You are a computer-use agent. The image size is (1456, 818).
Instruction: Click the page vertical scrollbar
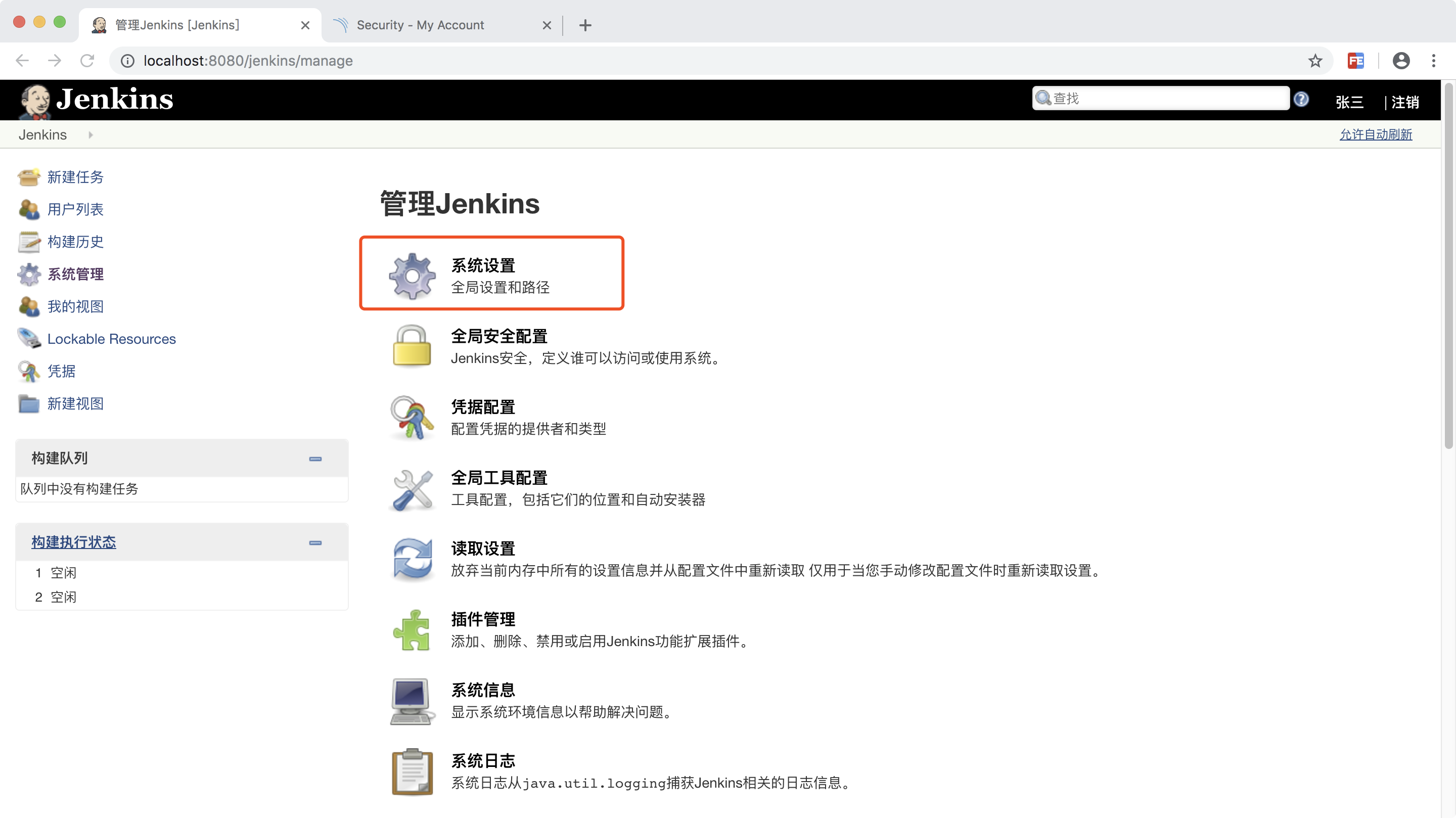tap(1447, 266)
